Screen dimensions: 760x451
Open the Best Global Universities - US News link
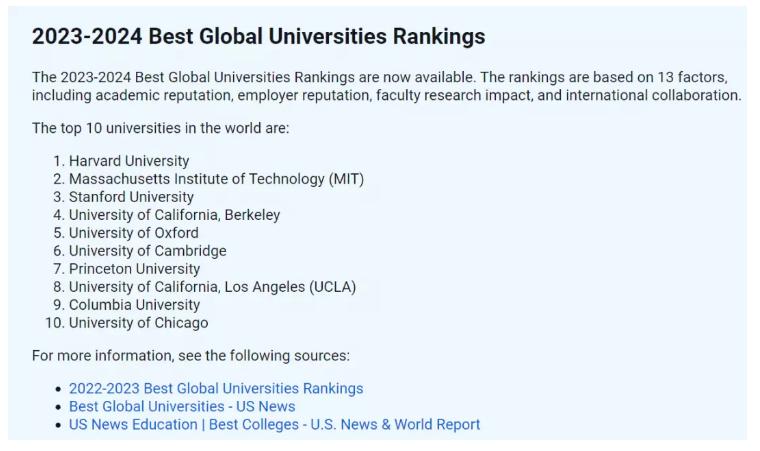pos(182,406)
